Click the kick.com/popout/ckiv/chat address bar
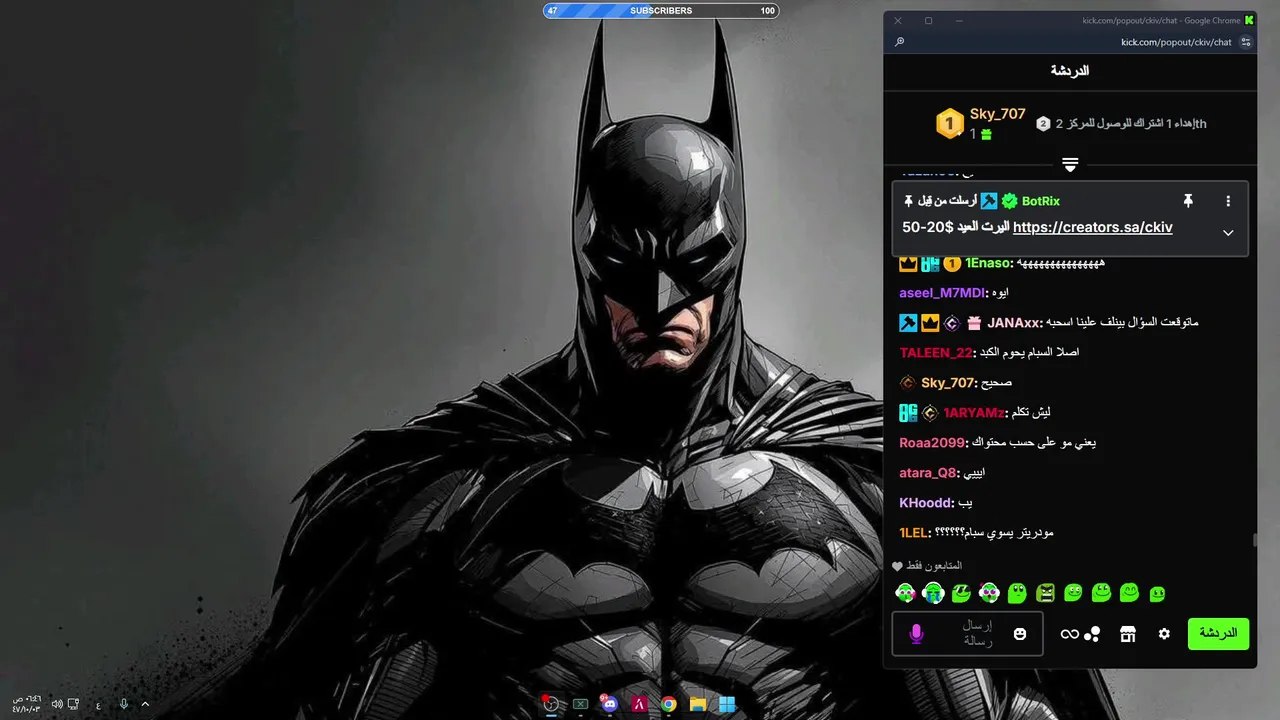This screenshot has width=1280, height=720. pos(1176,42)
